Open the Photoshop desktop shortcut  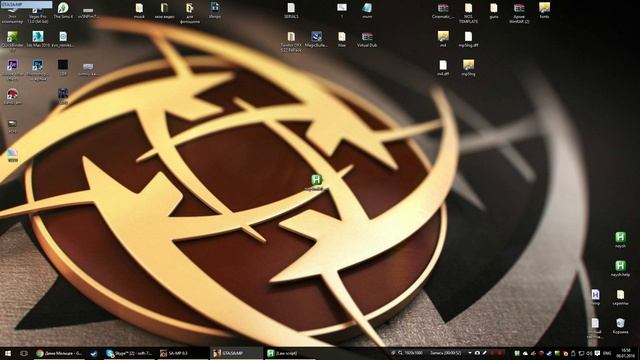tap(38, 70)
